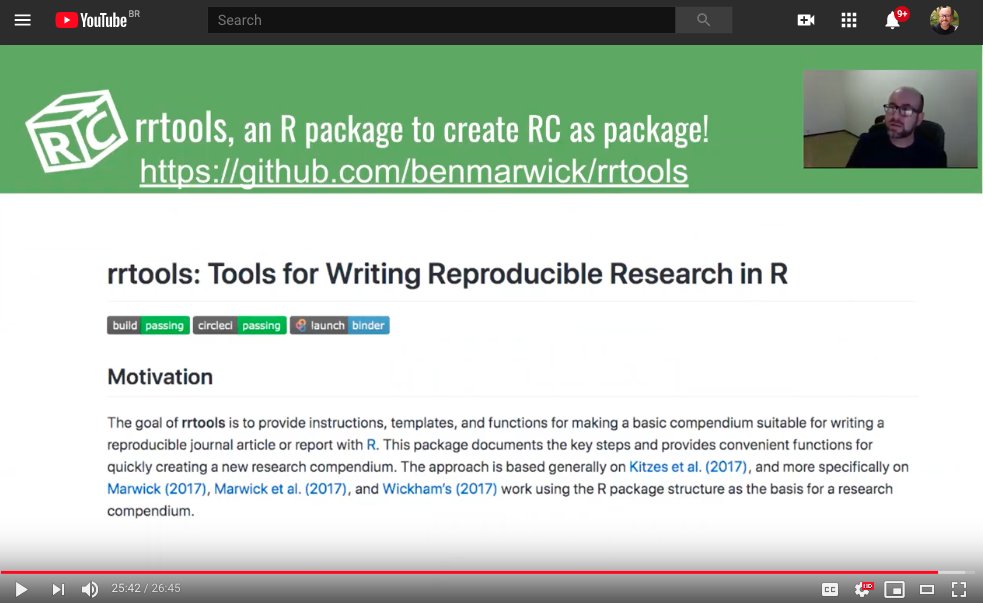Open the notifications bell

893,20
